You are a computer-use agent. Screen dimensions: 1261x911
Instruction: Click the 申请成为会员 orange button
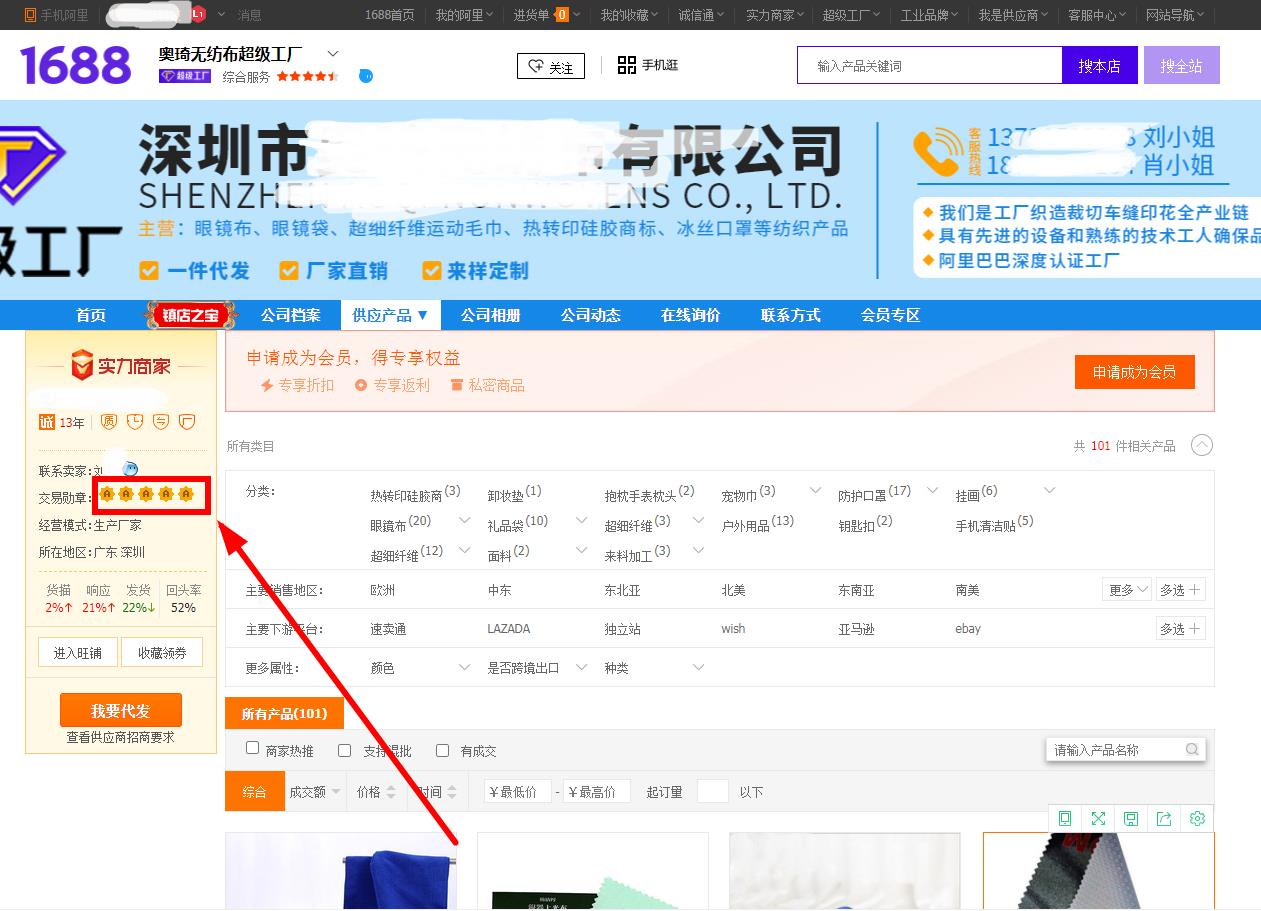pos(1134,372)
